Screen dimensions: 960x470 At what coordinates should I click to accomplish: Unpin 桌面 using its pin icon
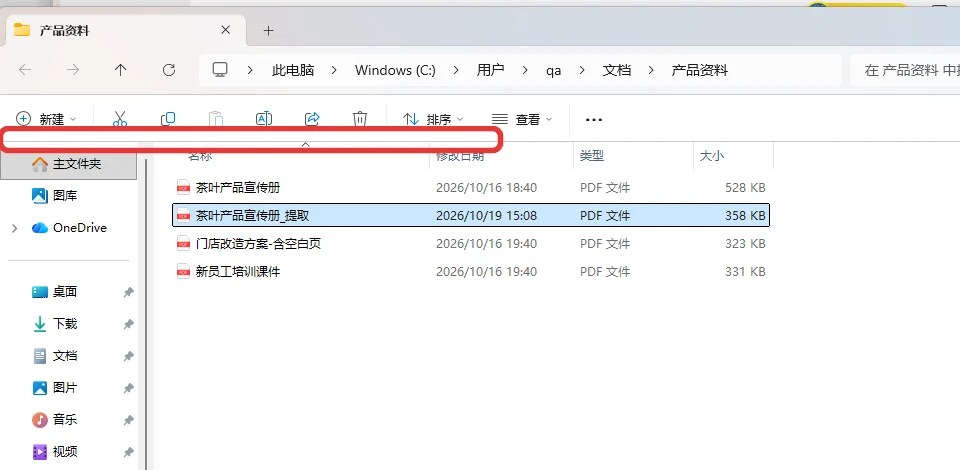(129, 293)
